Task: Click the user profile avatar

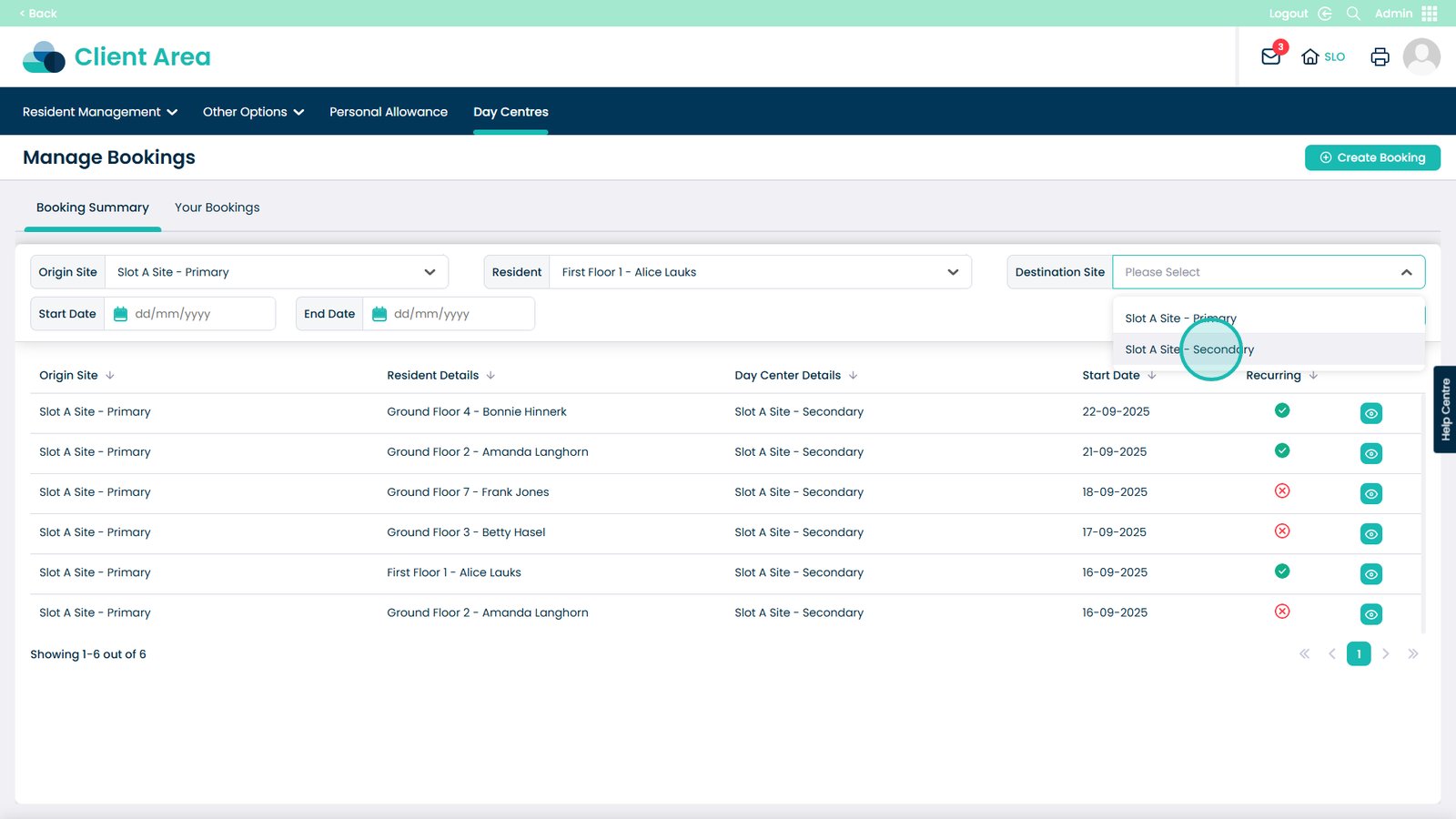Action: click(1421, 56)
